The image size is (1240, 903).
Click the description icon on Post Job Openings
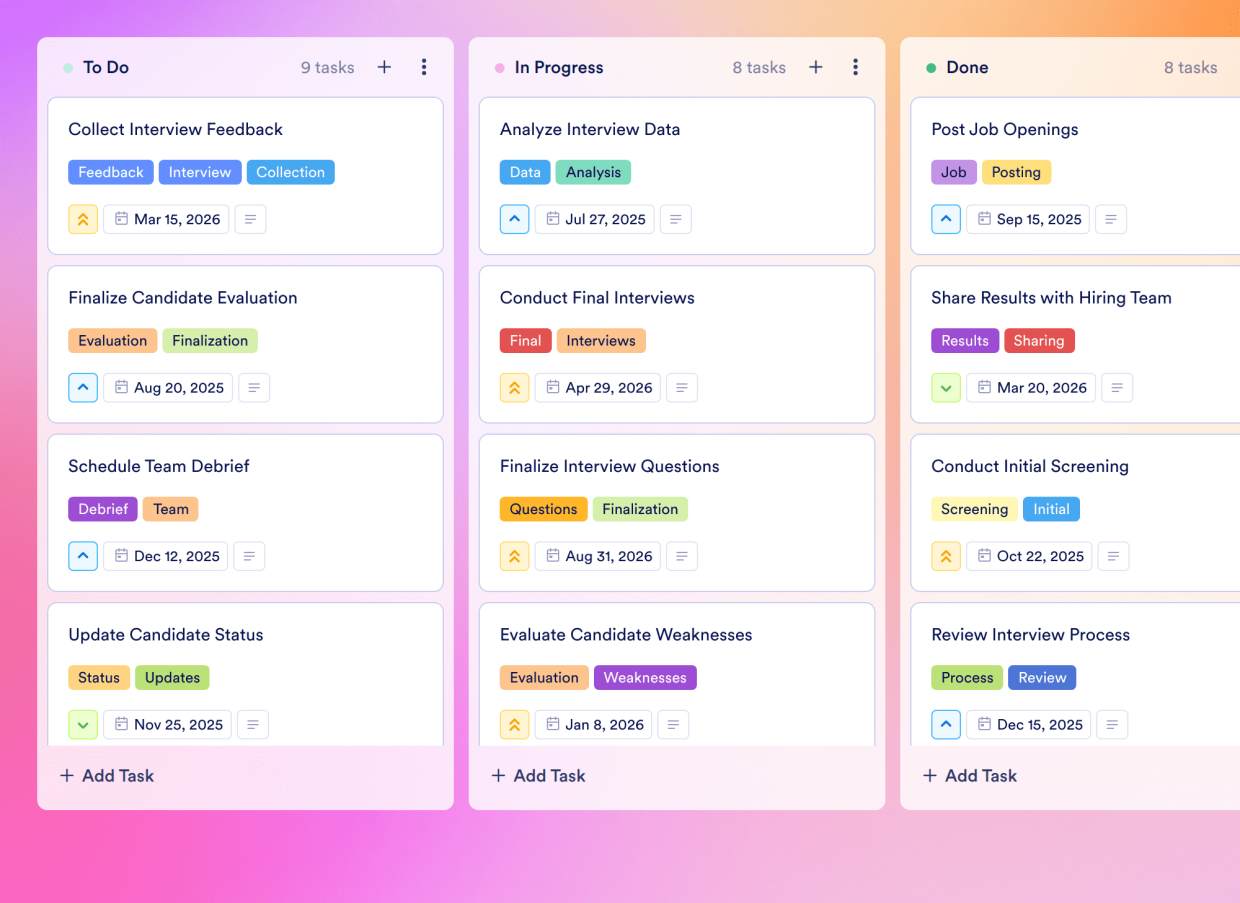pos(1111,219)
